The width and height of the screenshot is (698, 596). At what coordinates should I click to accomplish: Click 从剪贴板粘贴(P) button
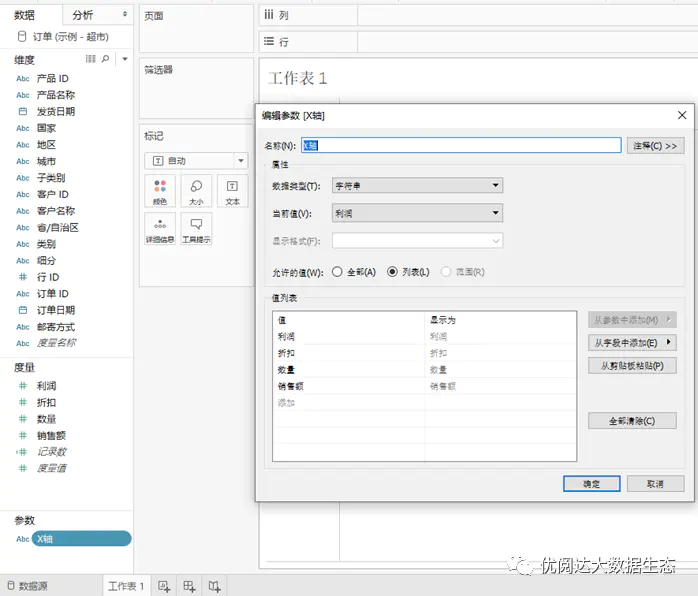pos(632,366)
